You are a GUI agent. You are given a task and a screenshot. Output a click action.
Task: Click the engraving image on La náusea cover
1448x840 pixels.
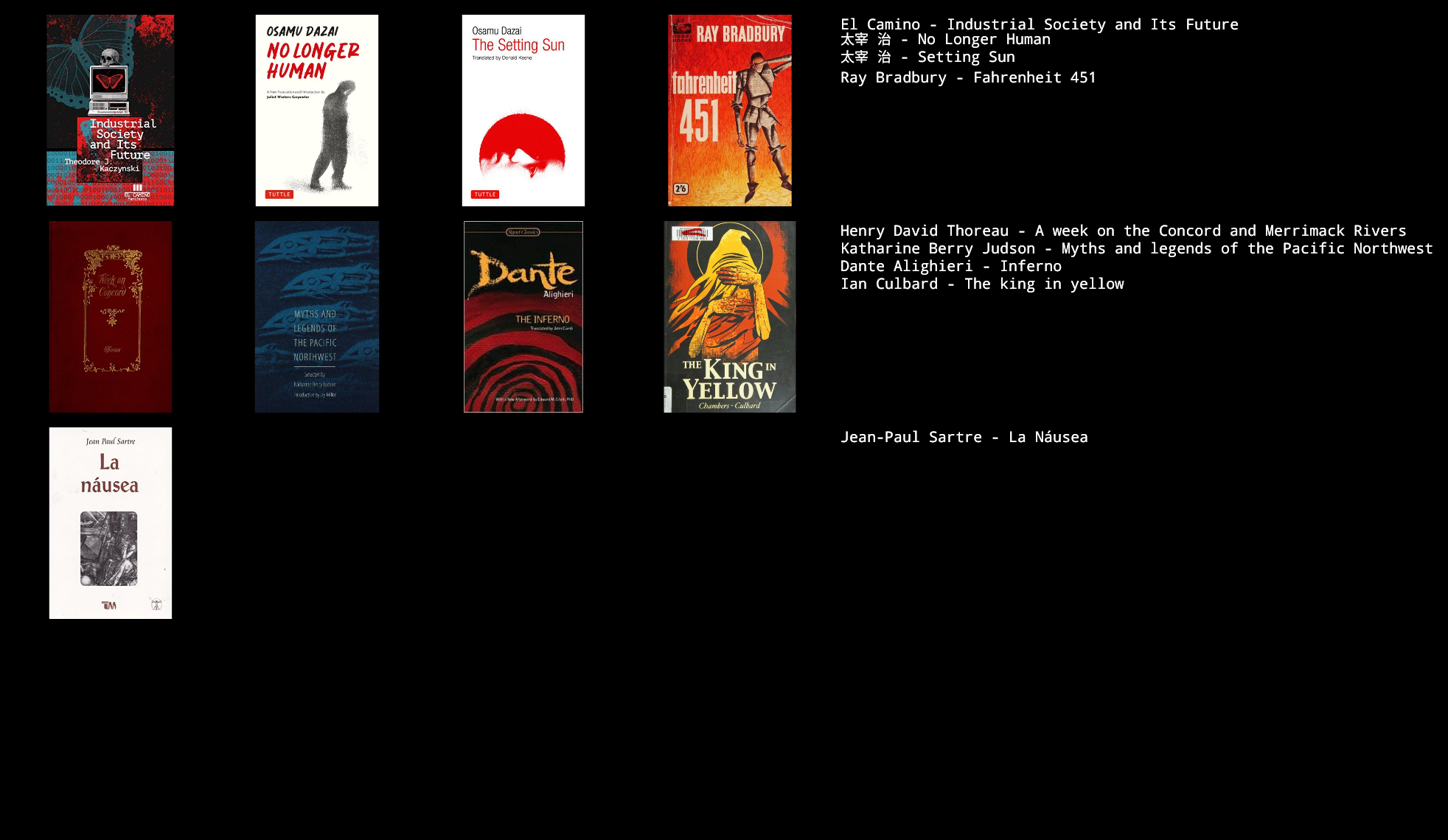(109, 548)
